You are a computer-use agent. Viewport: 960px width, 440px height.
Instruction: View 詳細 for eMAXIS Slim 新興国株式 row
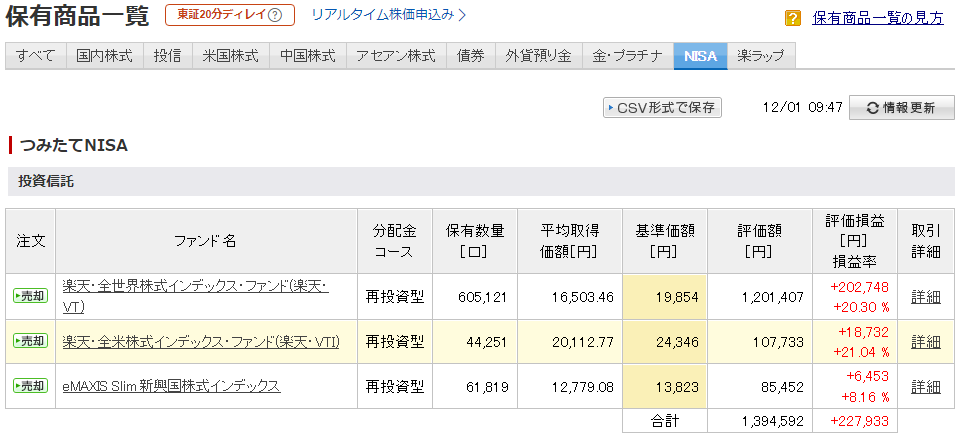coord(925,386)
